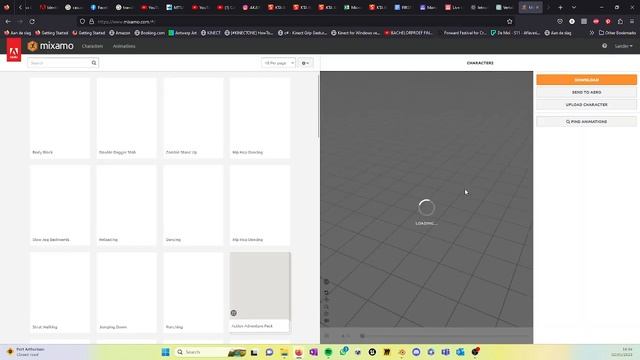Viewport: 640px width, 360px height.
Task: Bookmark the page with the star icon
Action: click(509, 21)
